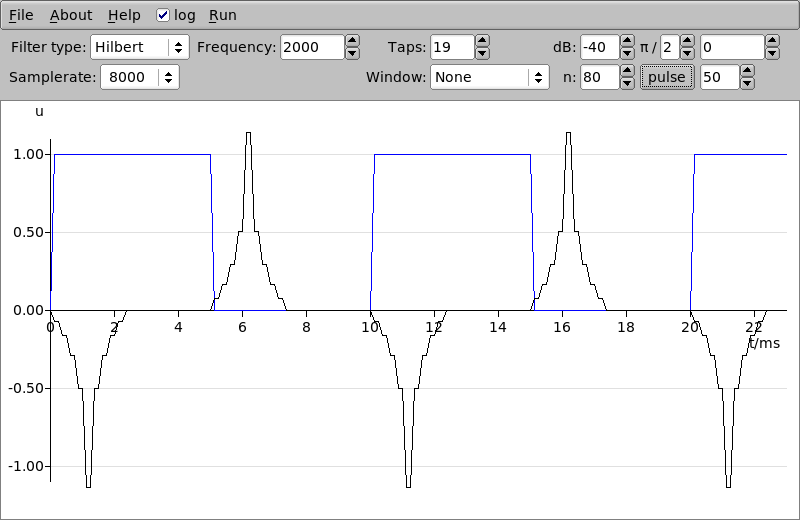This screenshot has width=800, height=520.
Task: Open the Filter type Hilbert dropdown
Action: click(x=140, y=47)
